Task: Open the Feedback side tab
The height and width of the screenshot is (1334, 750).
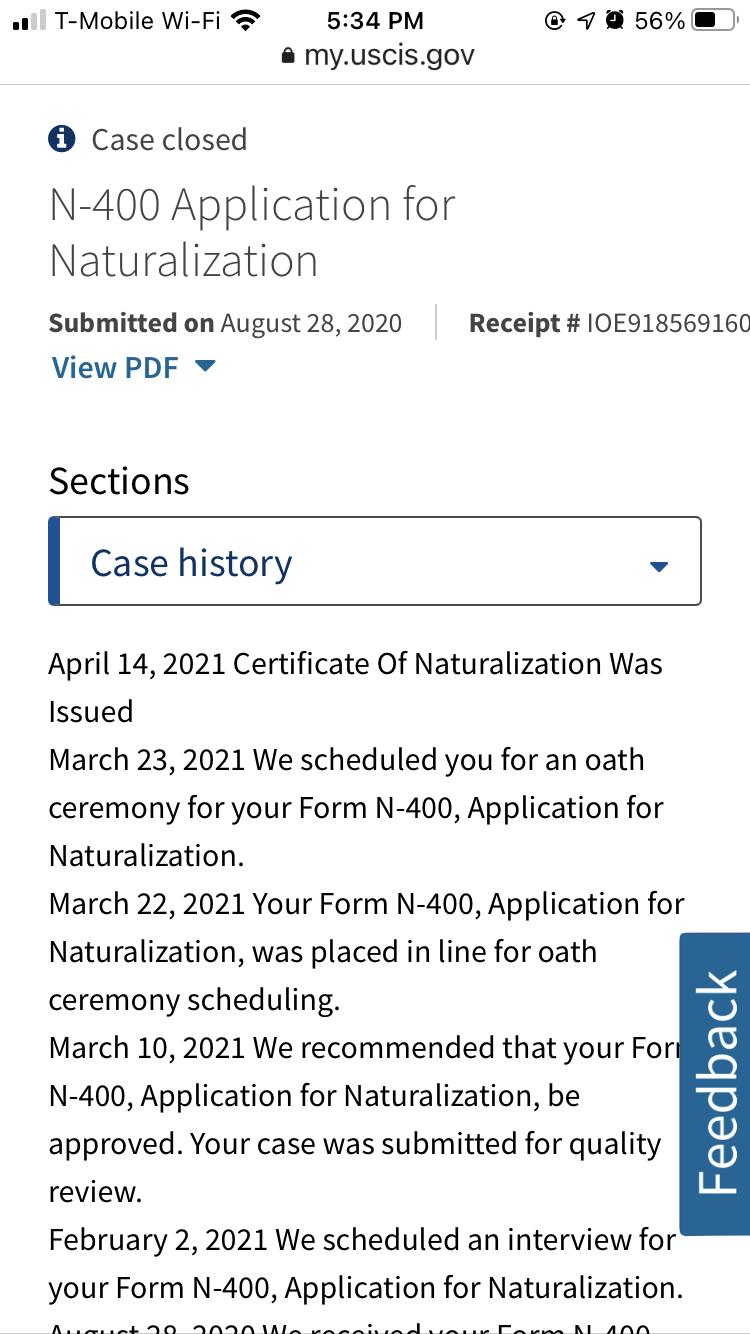Action: [715, 1084]
